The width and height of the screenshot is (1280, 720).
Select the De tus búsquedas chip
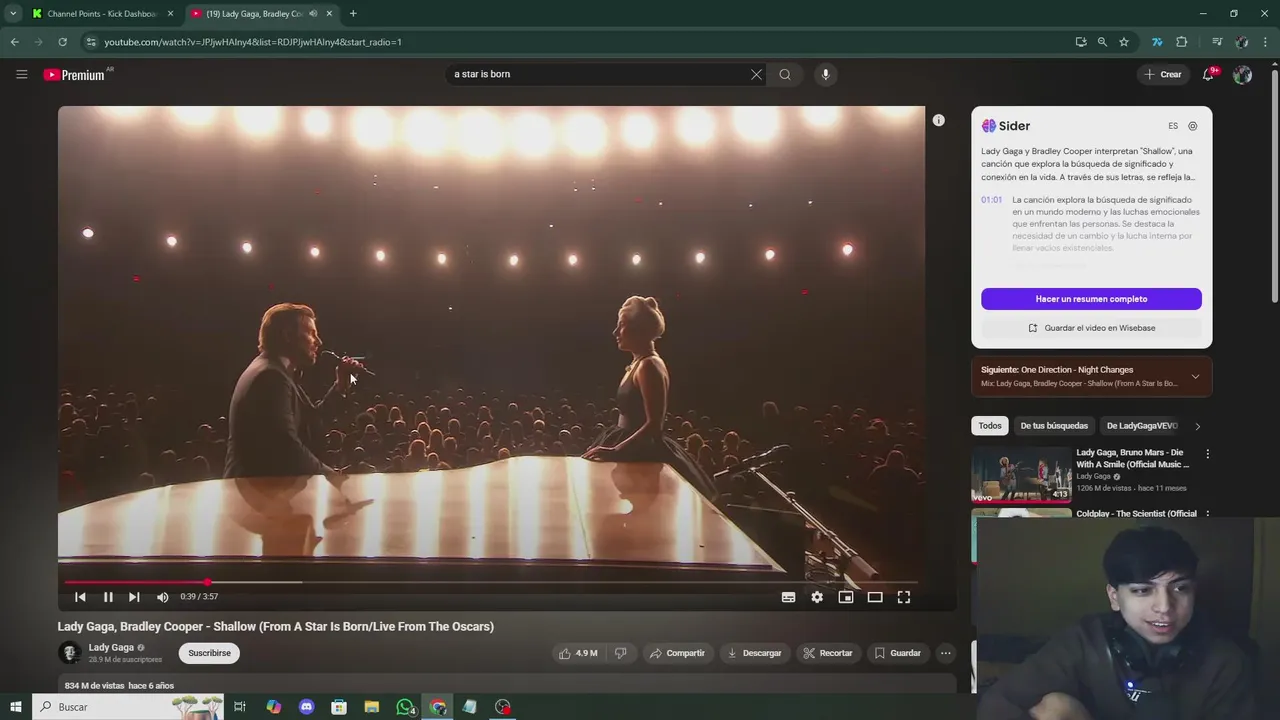coord(1054,426)
